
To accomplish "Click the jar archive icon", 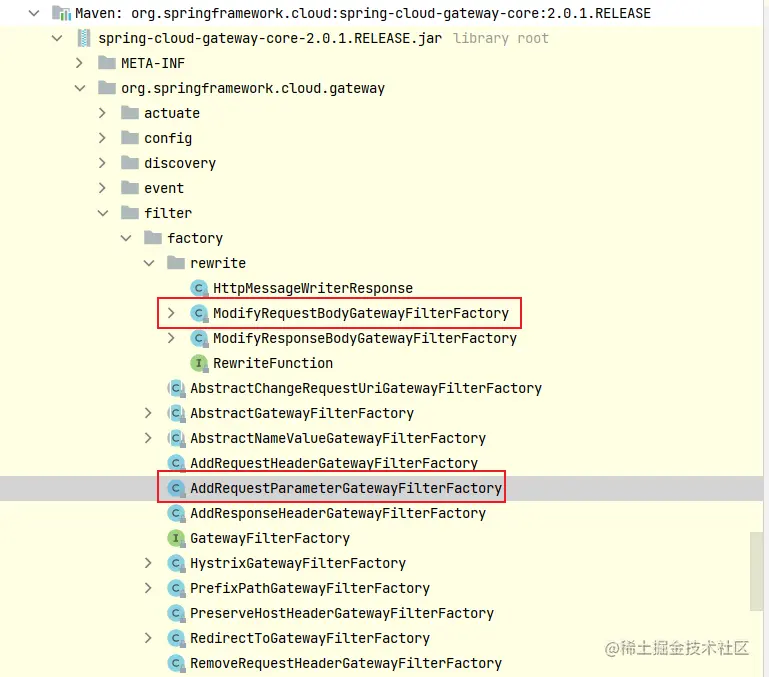I will (x=84, y=38).
